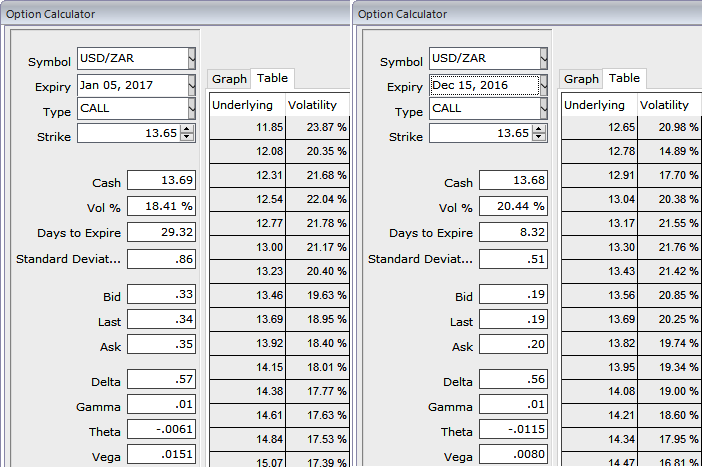Click Vol % field showing 18.41 %
This screenshot has height=467, width=702.
tap(162, 206)
